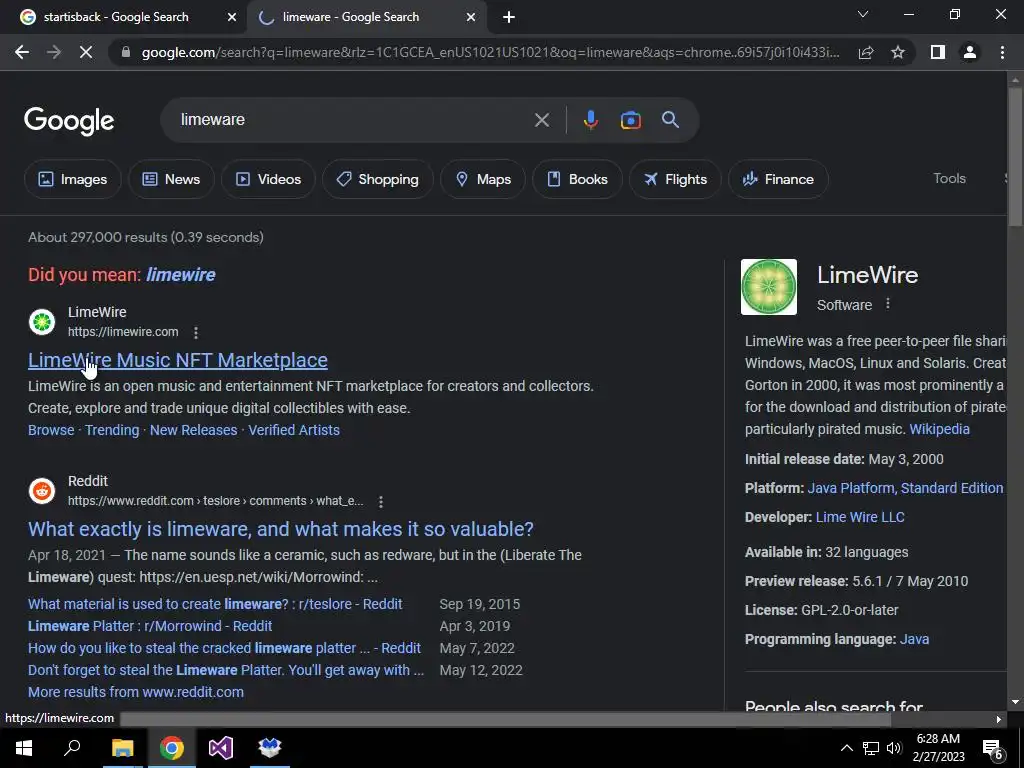Submit search with magnifier icon

pyautogui.click(x=670, y=120)
